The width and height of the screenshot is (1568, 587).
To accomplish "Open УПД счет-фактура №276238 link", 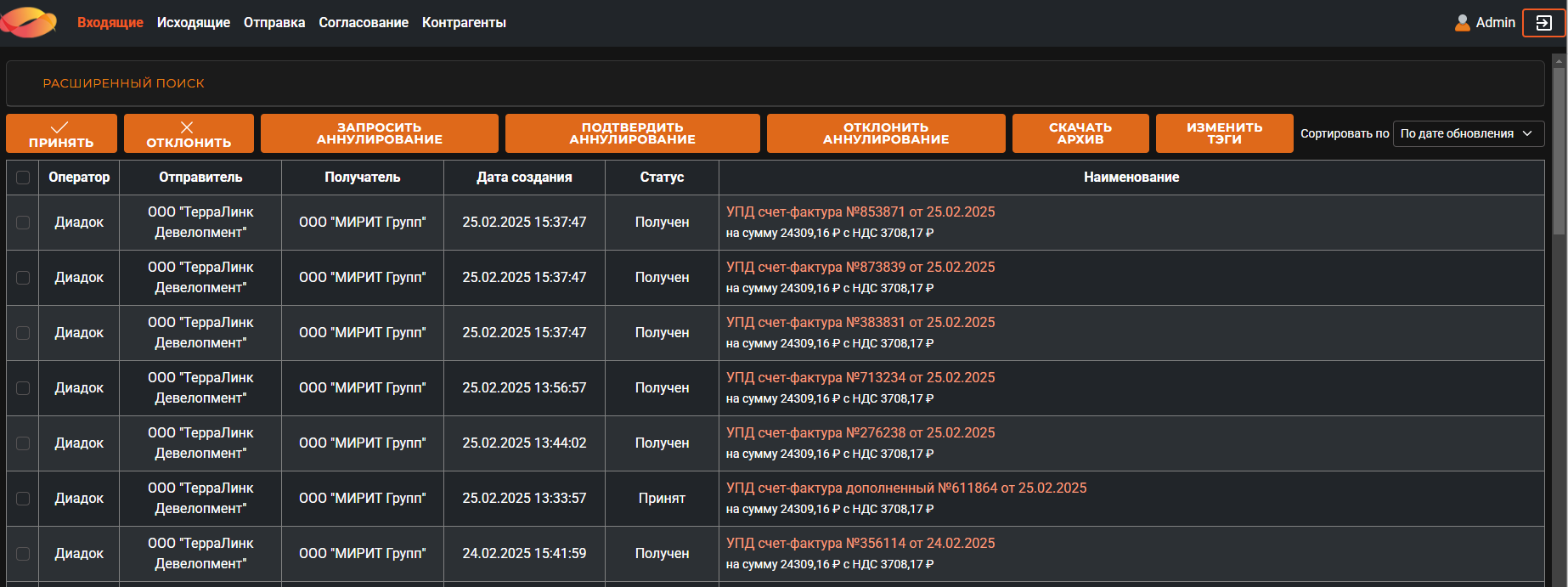I will click(x=860, y=432).
